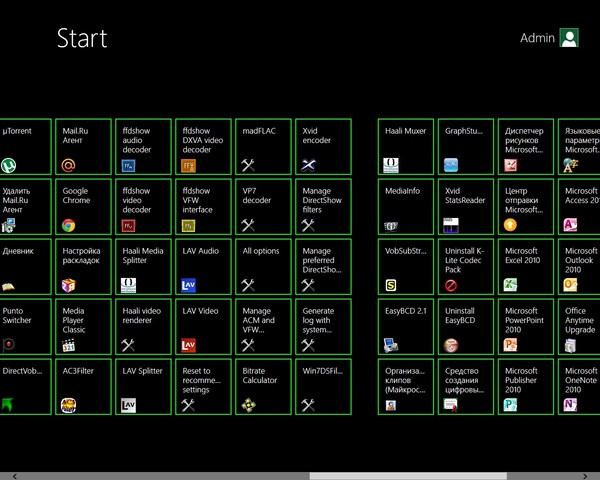The width and height of the screenshot is (600, 480).
Task: Launch the VobSubStr tile
Action: pyautogui.click(x=406, y=267)
